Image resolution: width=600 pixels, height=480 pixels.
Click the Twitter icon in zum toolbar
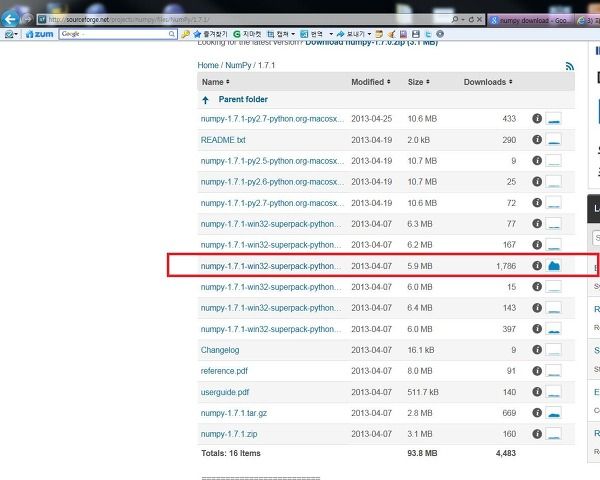tap(428, 34)
